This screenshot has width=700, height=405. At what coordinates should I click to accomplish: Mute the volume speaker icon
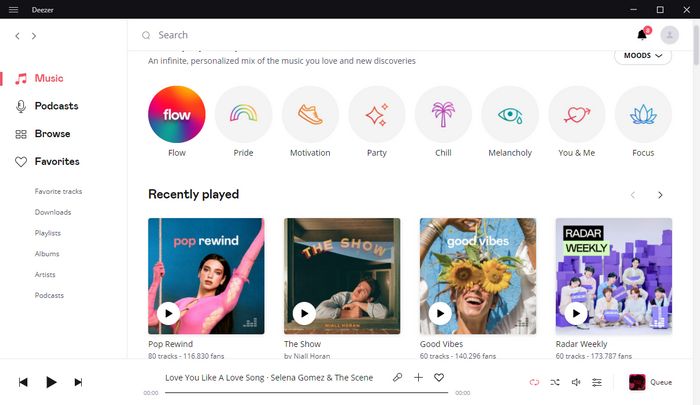(576, 382)
